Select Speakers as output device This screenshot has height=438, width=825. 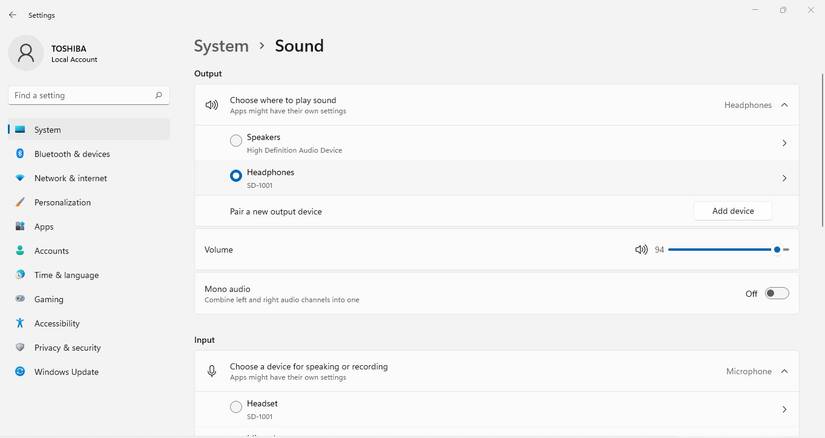point(236,142)
